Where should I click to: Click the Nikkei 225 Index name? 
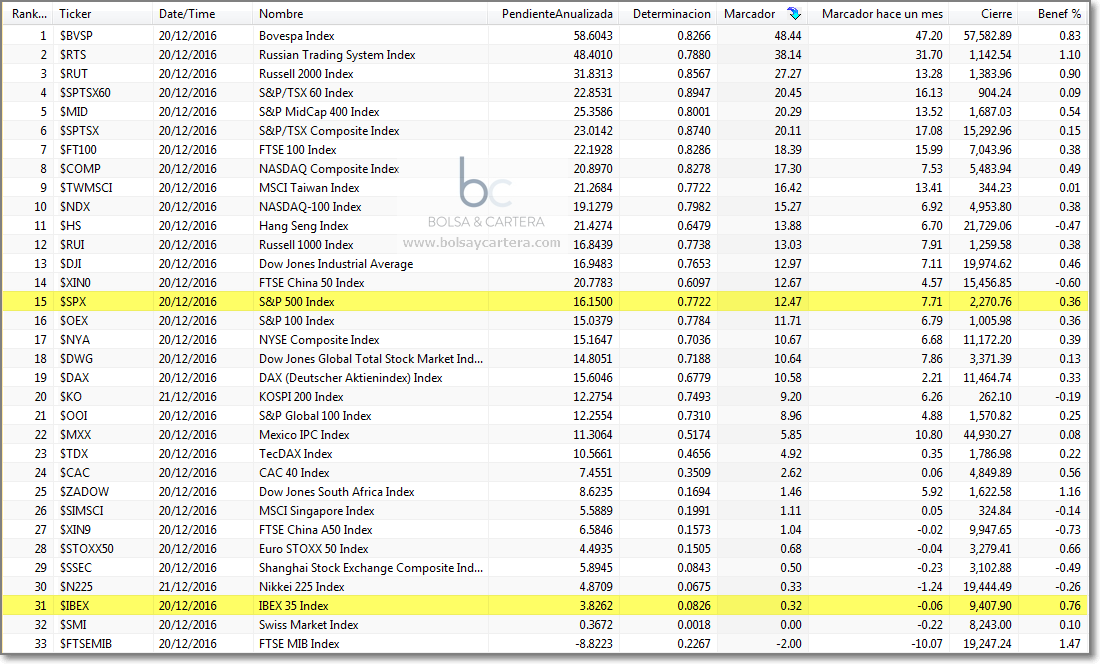tap(302, 586)
